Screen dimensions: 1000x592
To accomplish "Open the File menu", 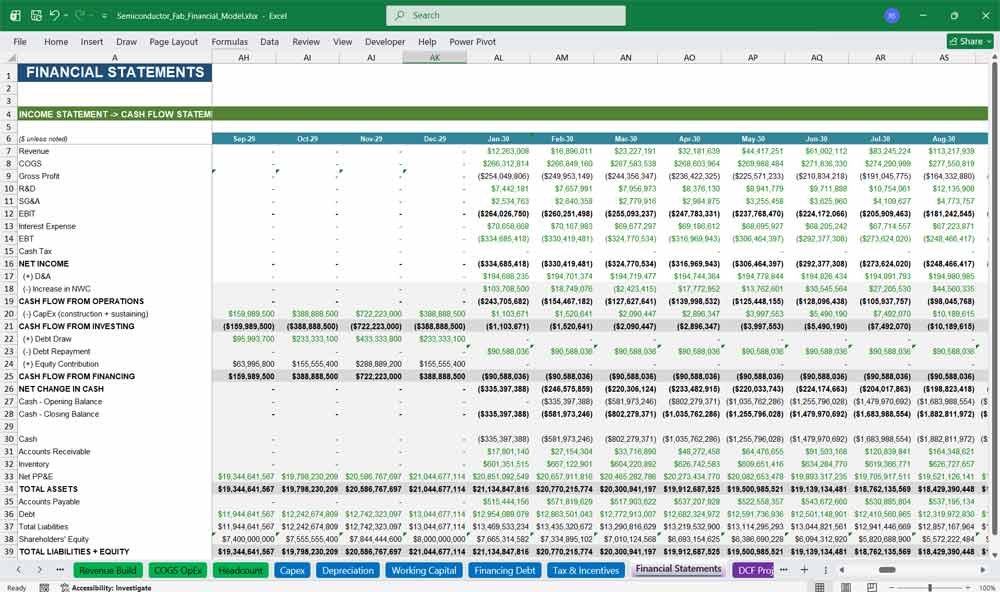I will (x=20, y=41).
